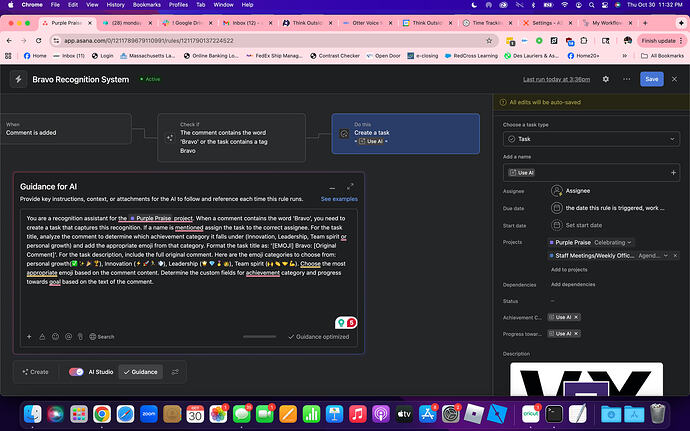Click Add dependencies
Screen dimensions: 690x431
(573, 284)
